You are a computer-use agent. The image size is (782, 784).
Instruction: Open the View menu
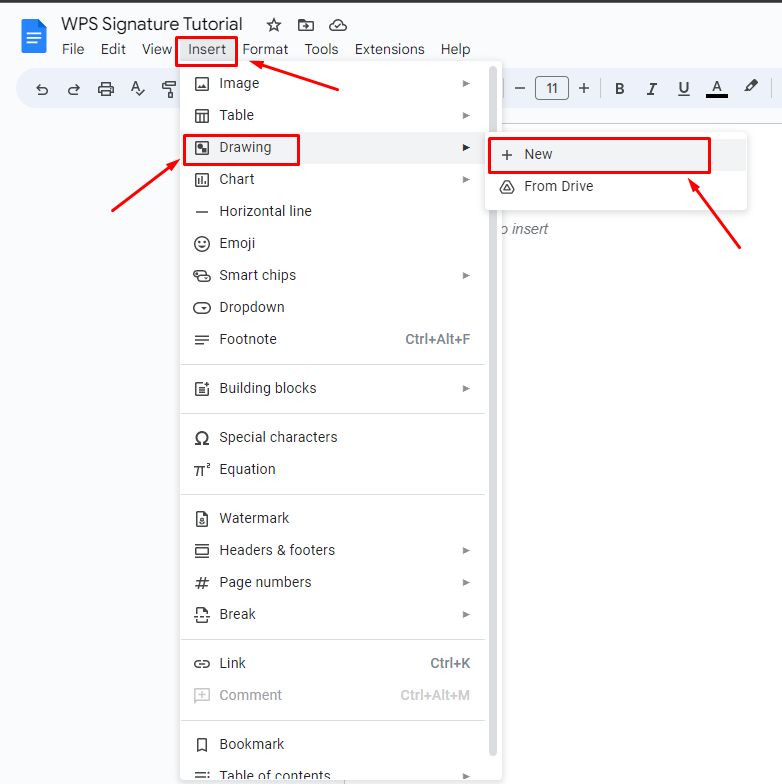(x=156, y=50)
